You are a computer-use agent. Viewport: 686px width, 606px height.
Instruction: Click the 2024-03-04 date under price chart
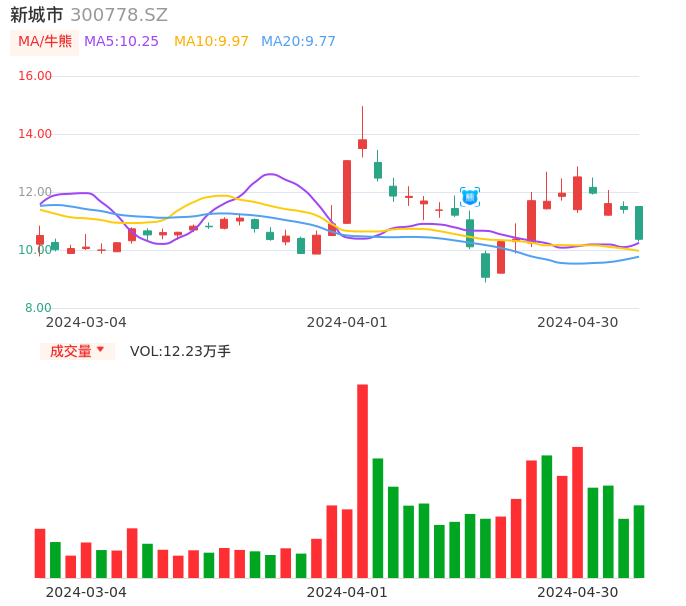click(86, 322)
